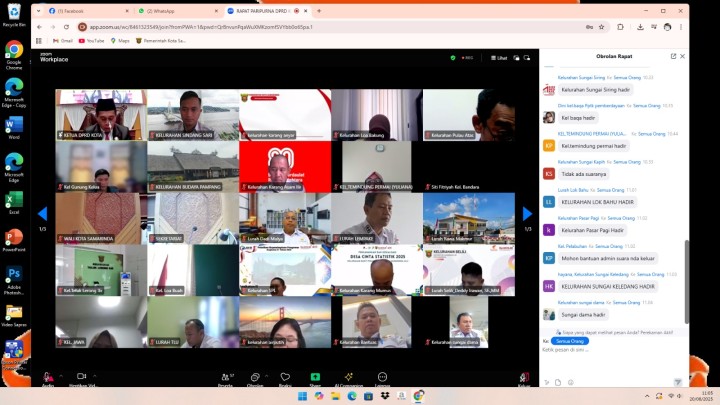The height and width of the screenshot is (405, 720).
Task: Click the chat panel scrollbar
Action: coord(686,281)
